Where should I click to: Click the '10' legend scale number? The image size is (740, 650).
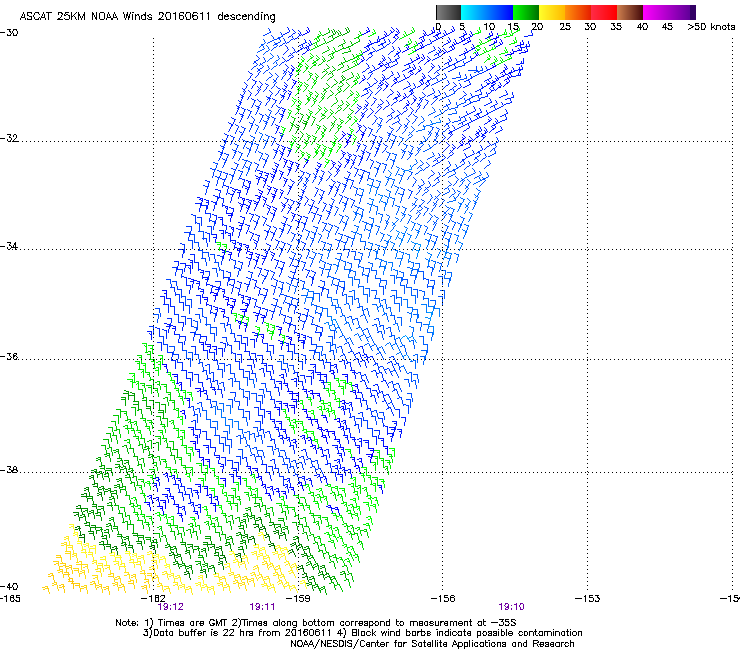(x=489, y=27)
